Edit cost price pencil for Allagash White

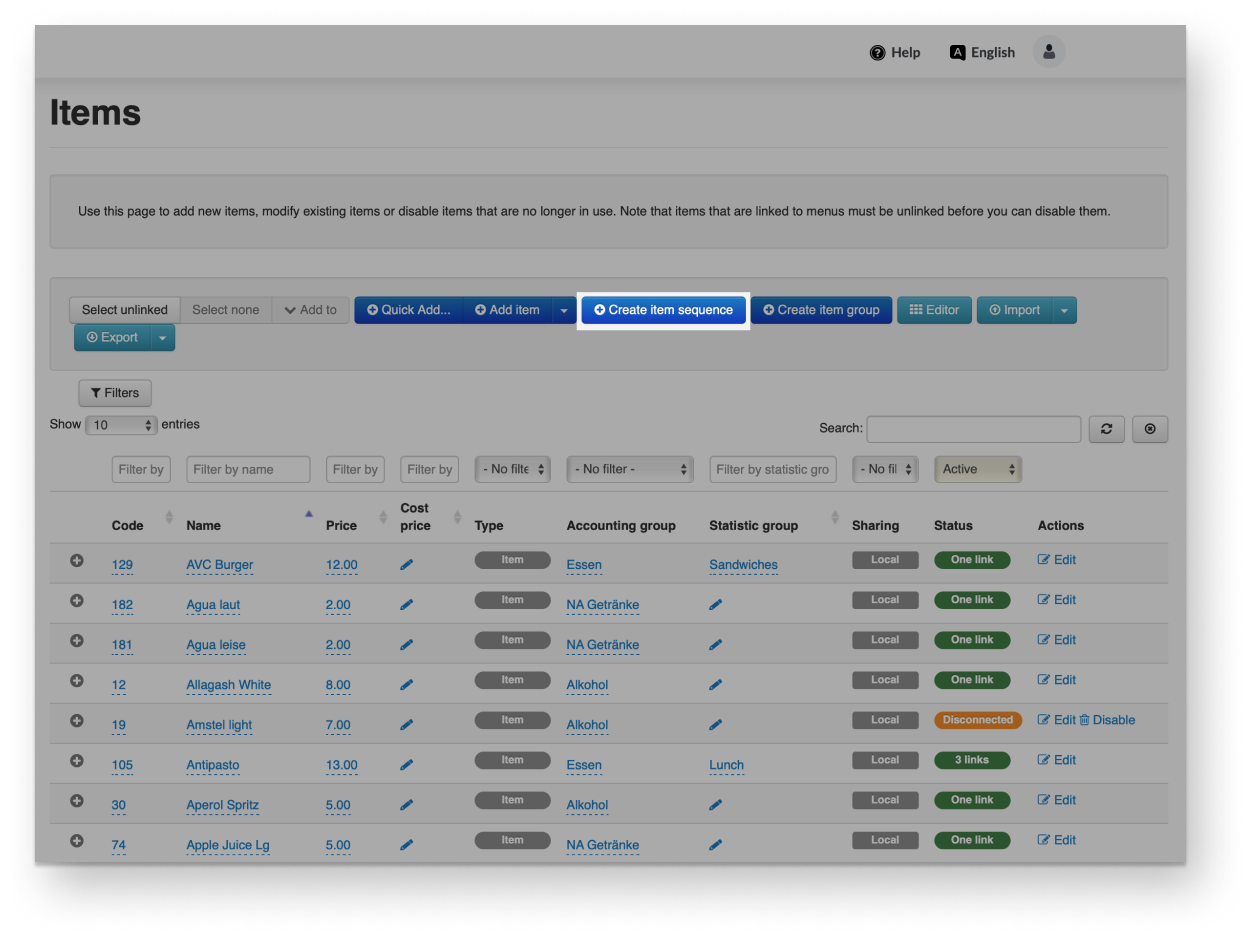(406, 685)
